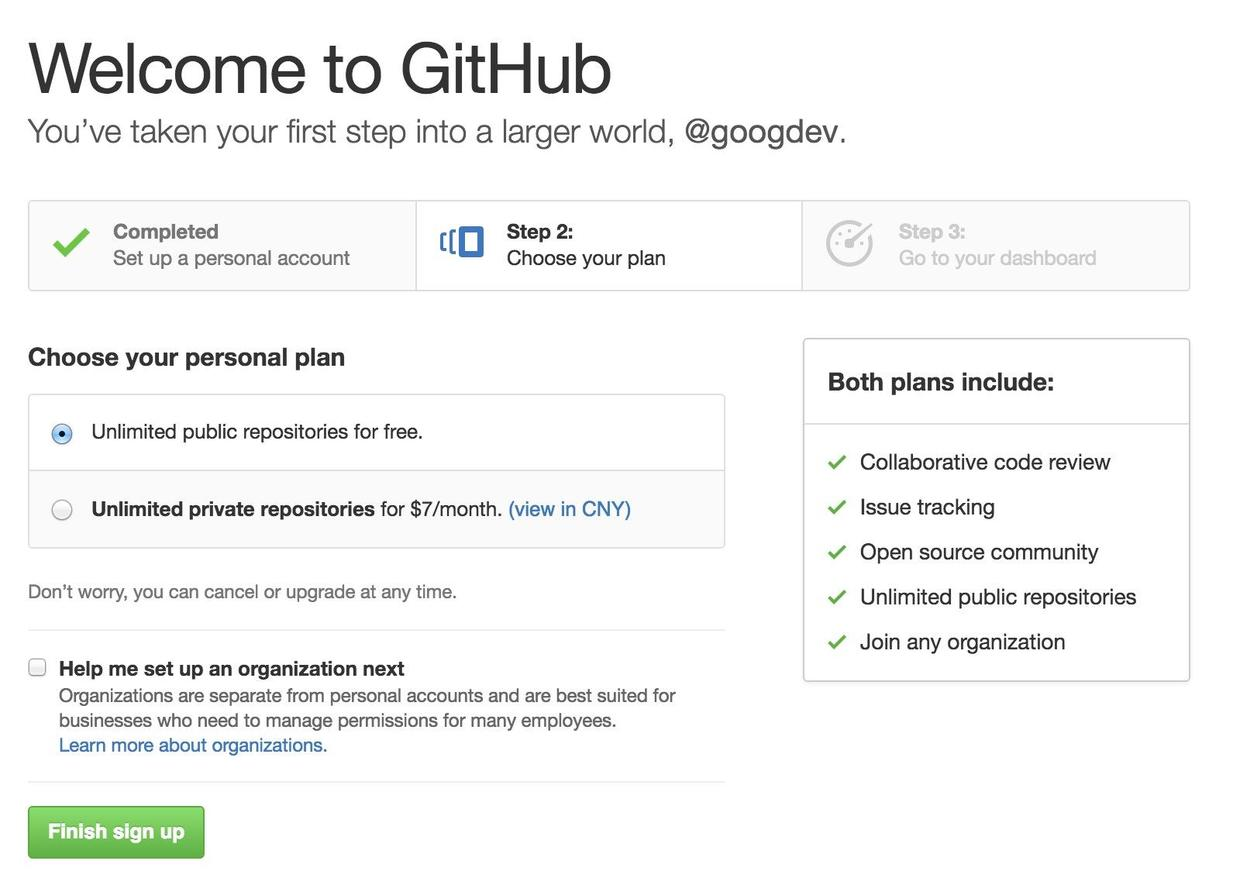Click checkmark beside Issue tracking
The image size is (1240, 871).
click(837, 507)
